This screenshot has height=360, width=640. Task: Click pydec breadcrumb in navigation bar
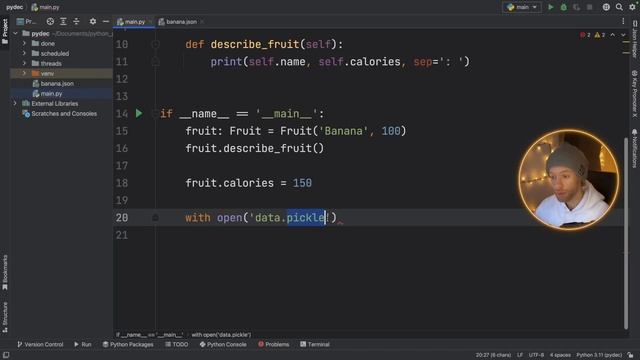[14, 7]
